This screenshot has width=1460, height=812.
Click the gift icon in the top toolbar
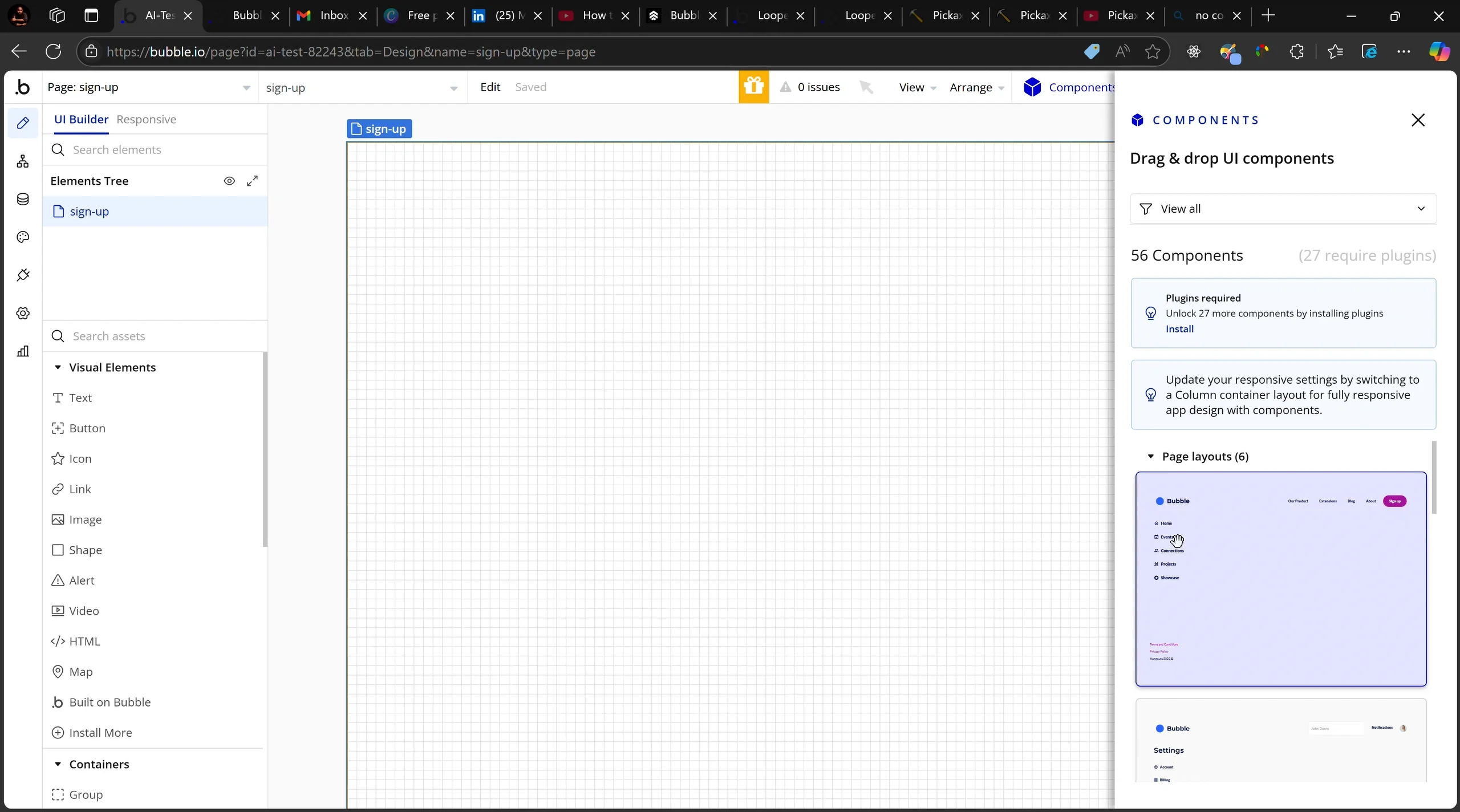tap(753, 87)
